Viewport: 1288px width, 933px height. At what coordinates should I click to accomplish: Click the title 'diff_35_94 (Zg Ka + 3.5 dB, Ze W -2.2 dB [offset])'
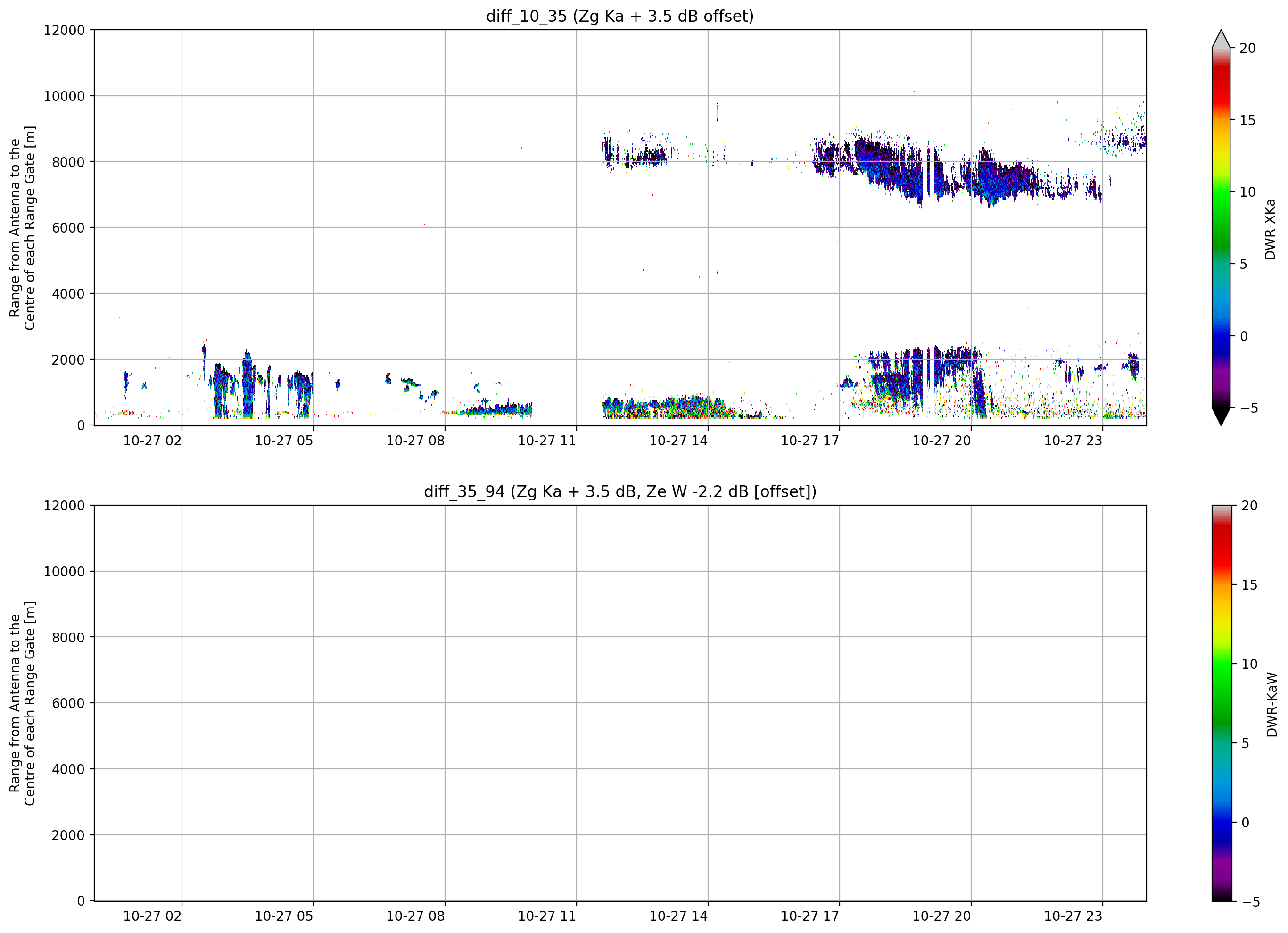tap(619, 491)
